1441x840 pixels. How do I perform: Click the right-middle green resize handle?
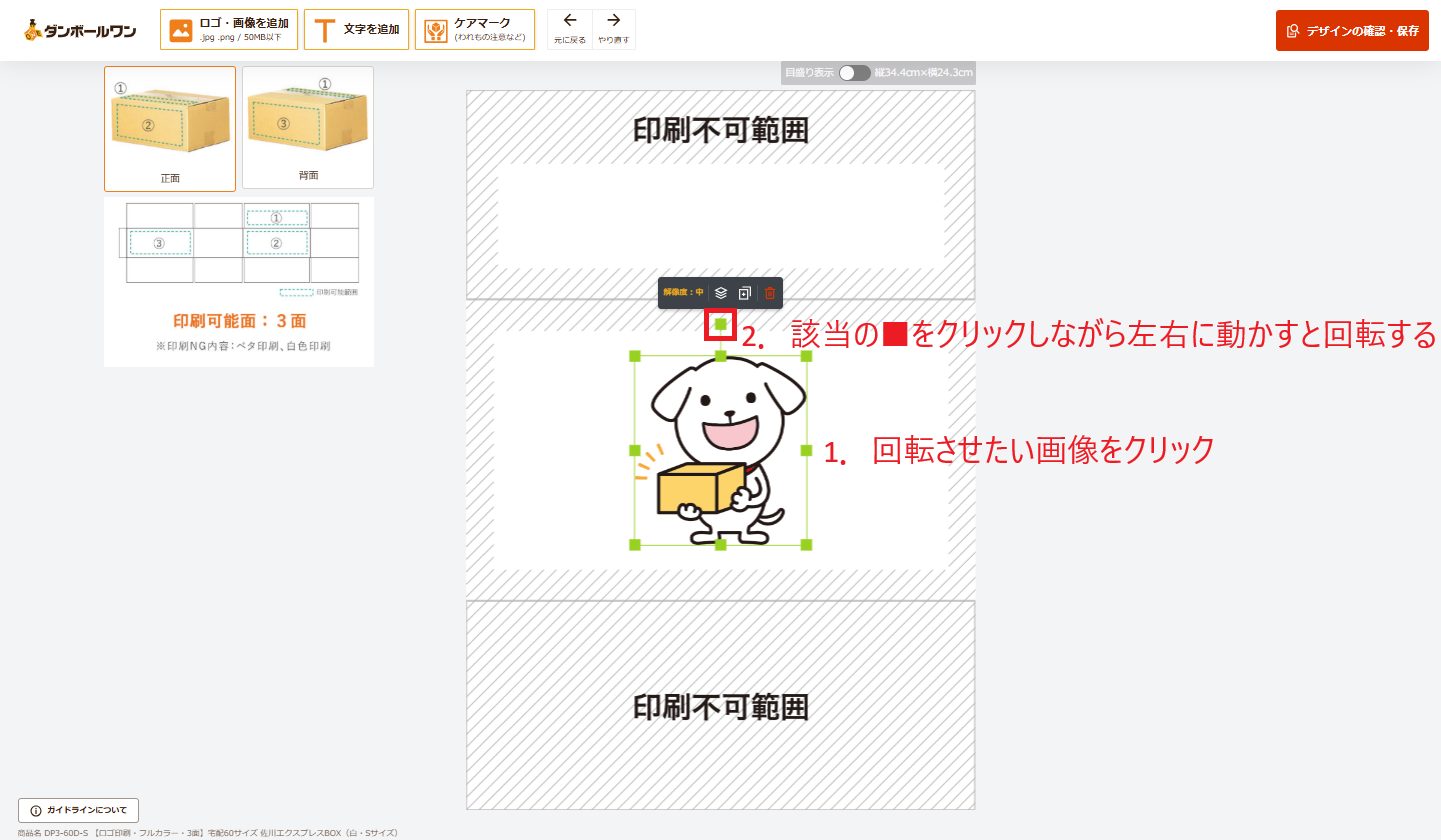tap(807, 451)
